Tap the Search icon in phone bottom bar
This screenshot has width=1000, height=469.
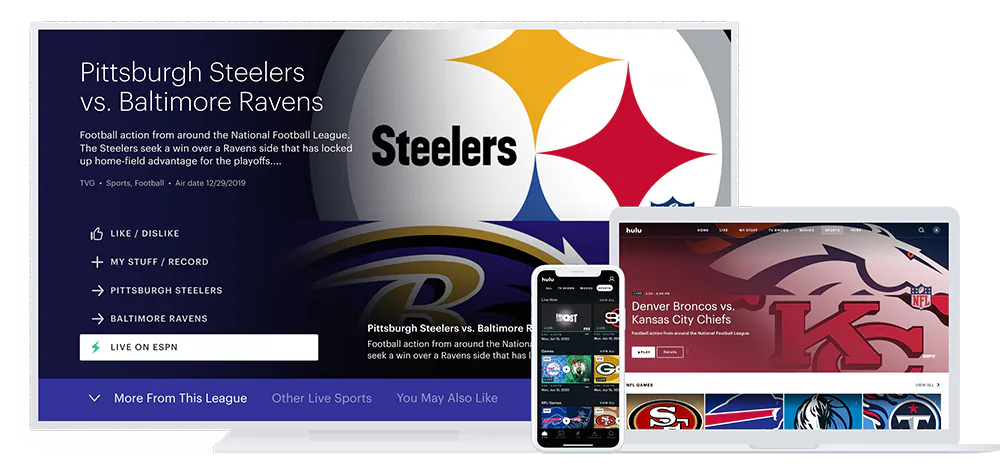(611, 435)
